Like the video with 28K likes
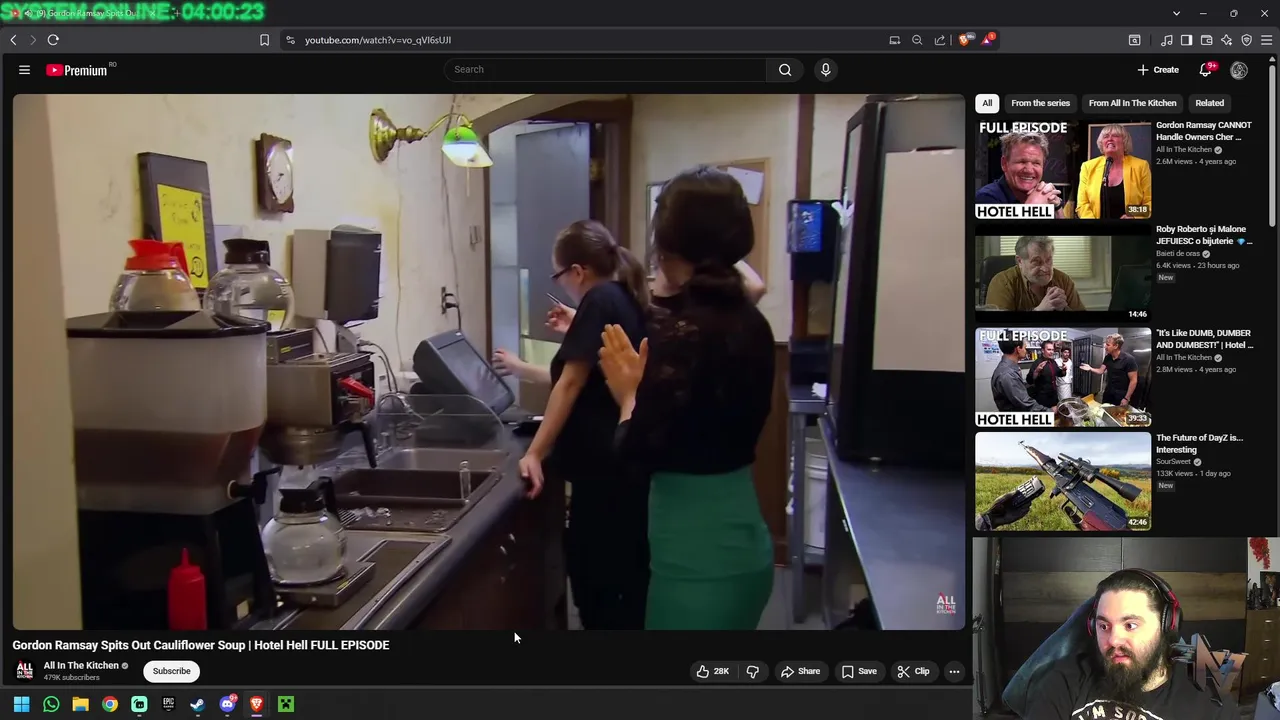Screen dimensions: 1280x720 click(x=712, y=671)
